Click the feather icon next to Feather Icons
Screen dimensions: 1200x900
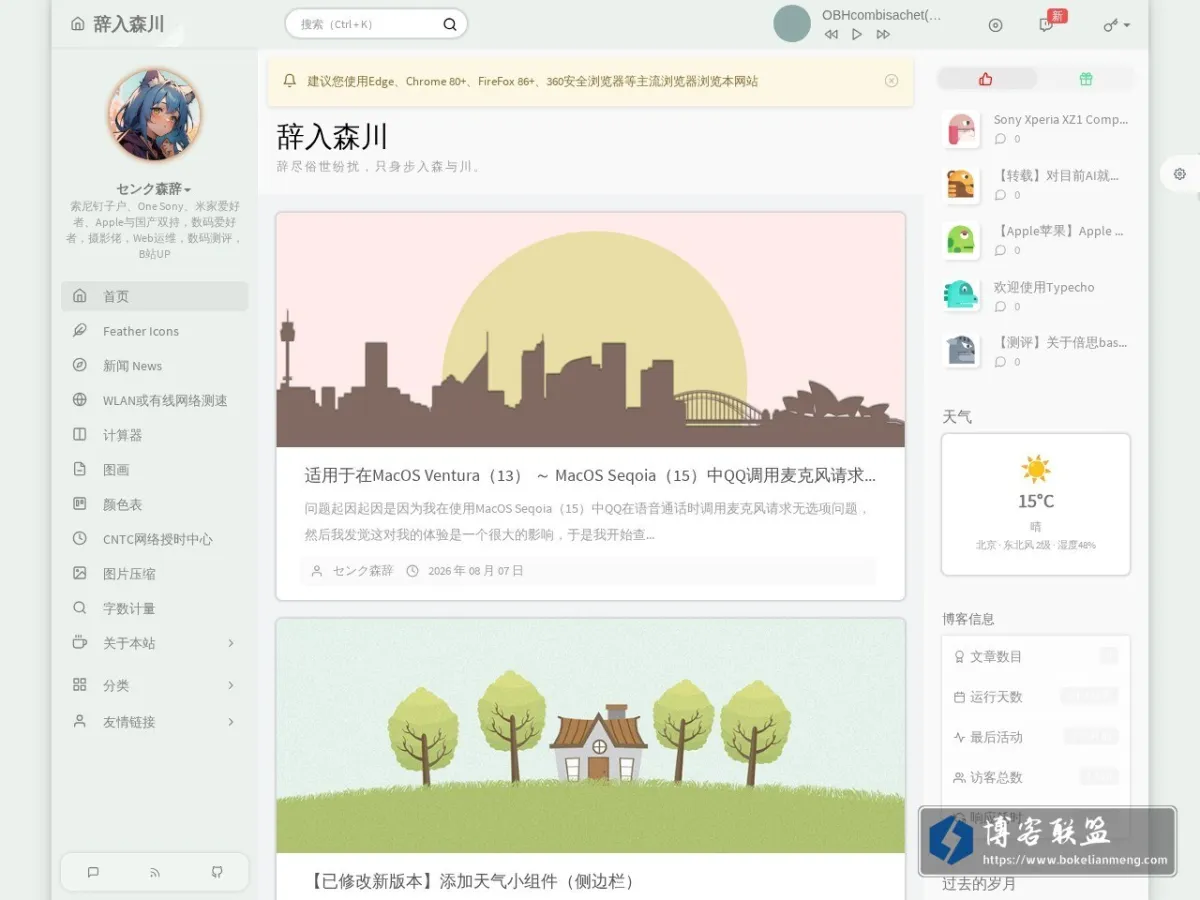pos(80,331)
